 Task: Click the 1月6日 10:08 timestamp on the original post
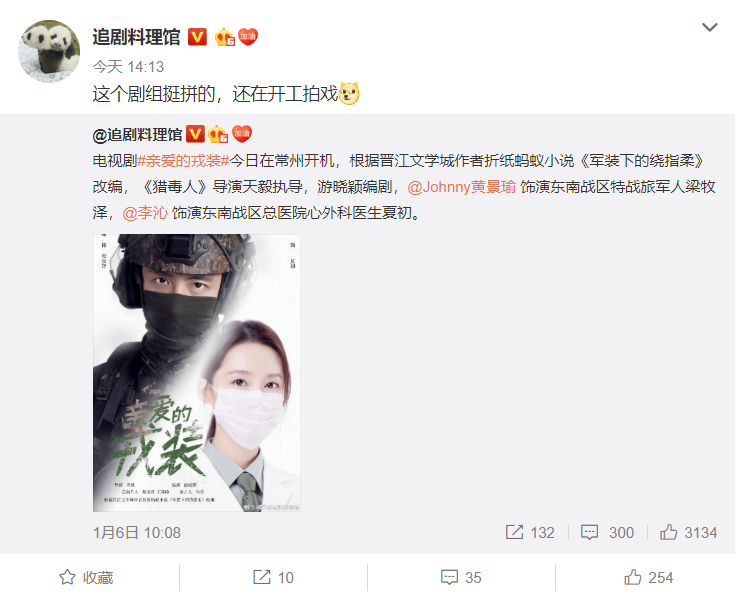[137, 533]
